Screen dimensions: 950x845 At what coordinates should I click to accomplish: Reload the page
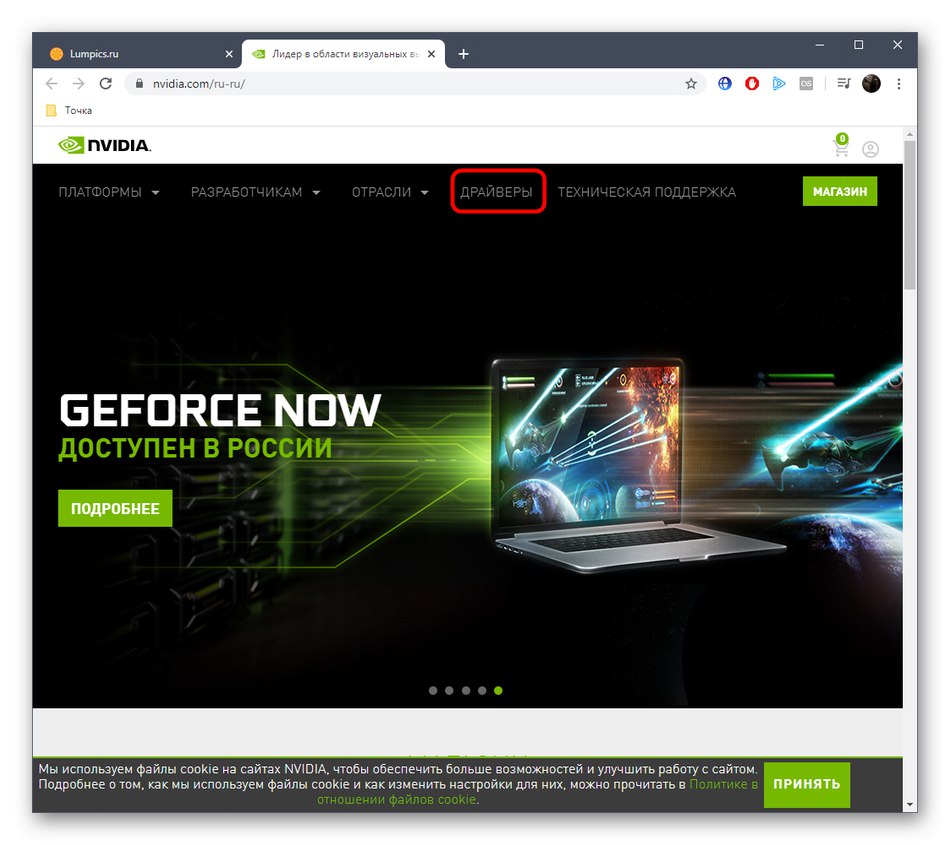click(105, 84)
